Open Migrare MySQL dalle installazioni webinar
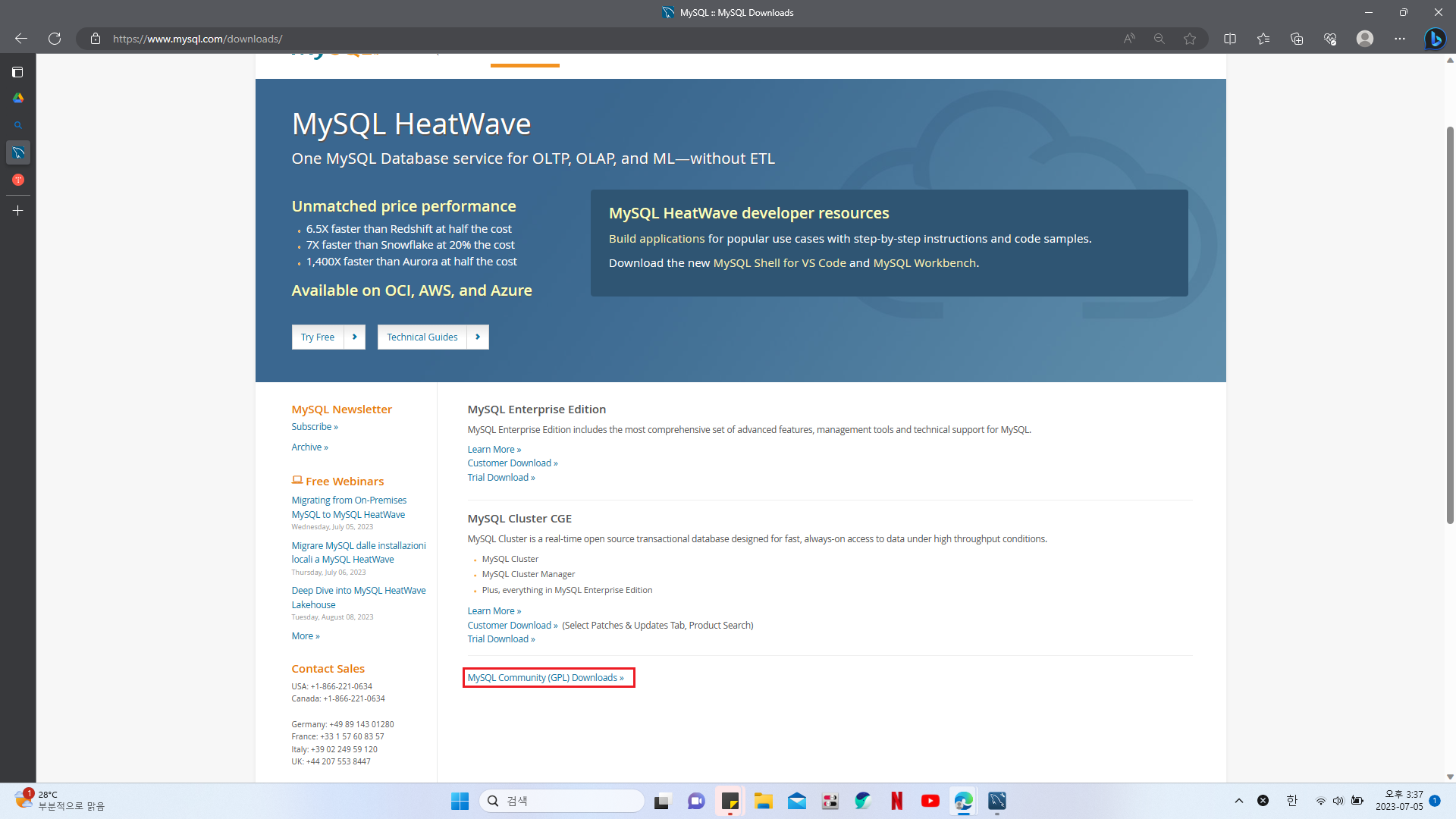1456x819 pixels. (x=359, y=552)
